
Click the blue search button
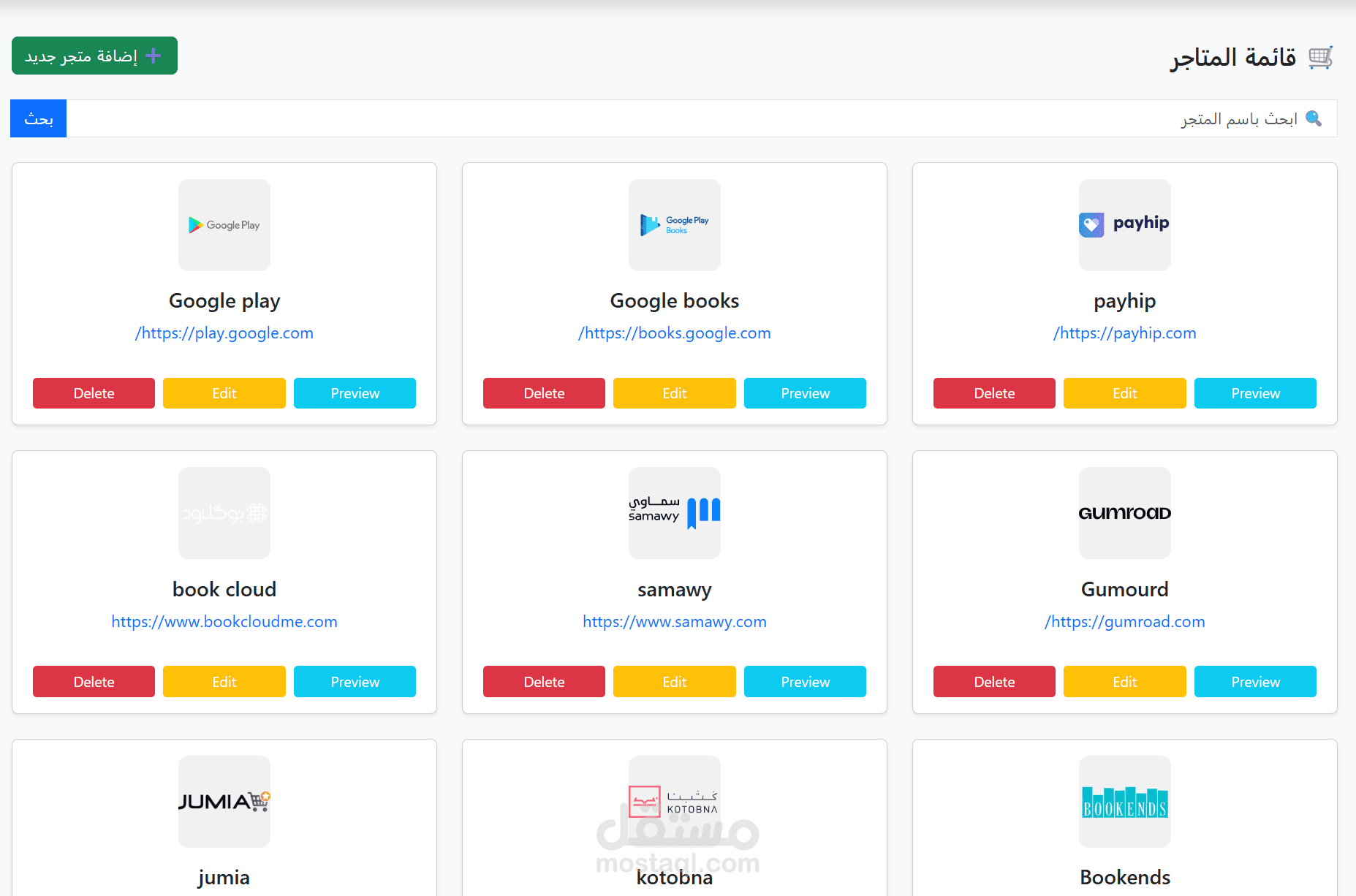pyautogui.click(x=38, y=118)
